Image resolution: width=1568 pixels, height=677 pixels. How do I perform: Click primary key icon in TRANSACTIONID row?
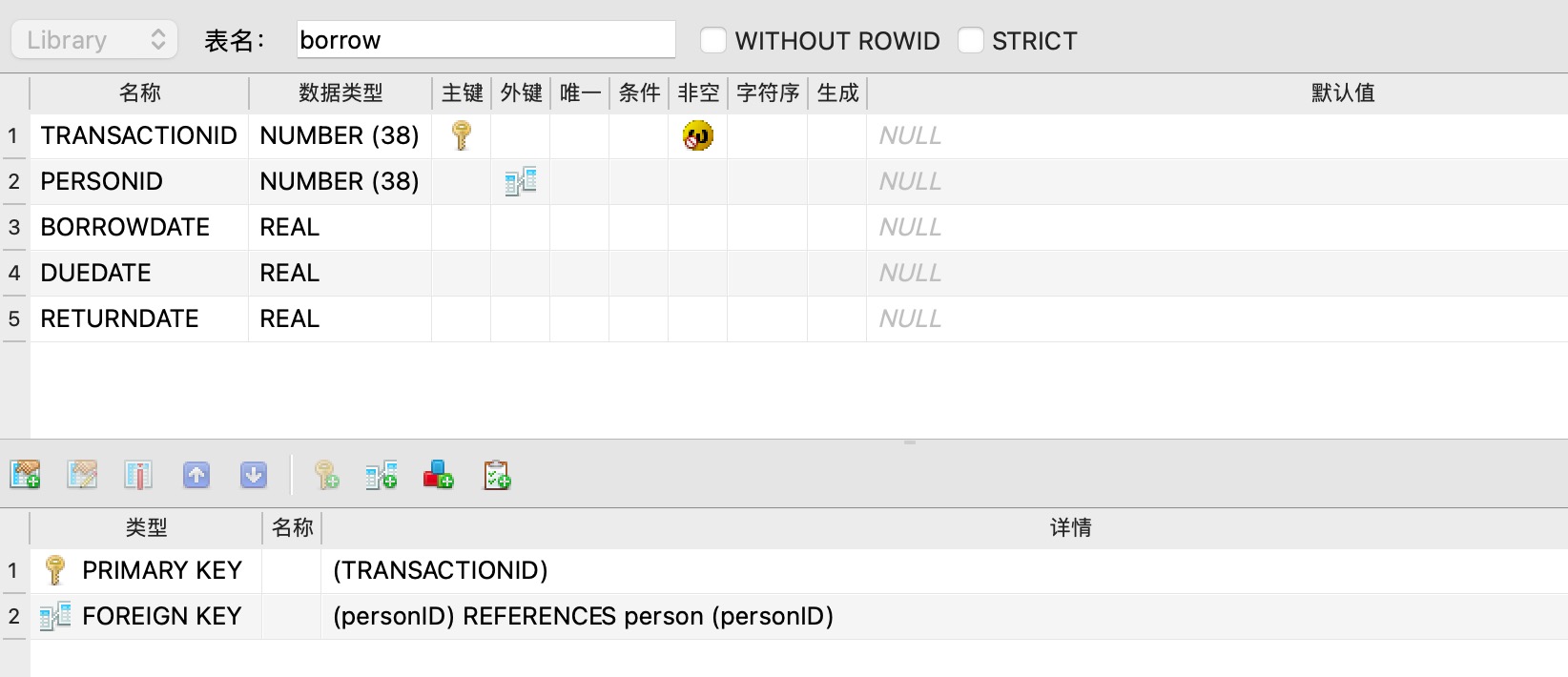(462, 135)
